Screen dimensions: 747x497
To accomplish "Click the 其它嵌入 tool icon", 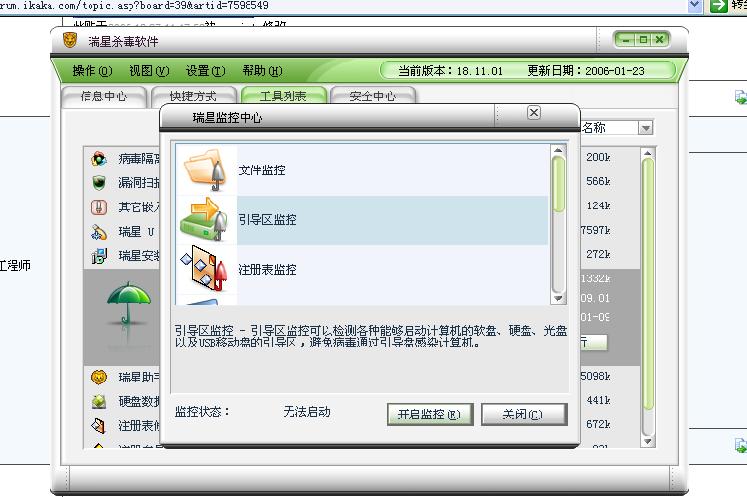I will (99, 207).
